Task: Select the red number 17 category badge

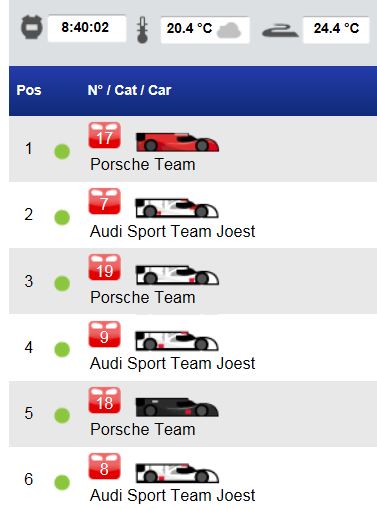Action: [x=104, y=135]
